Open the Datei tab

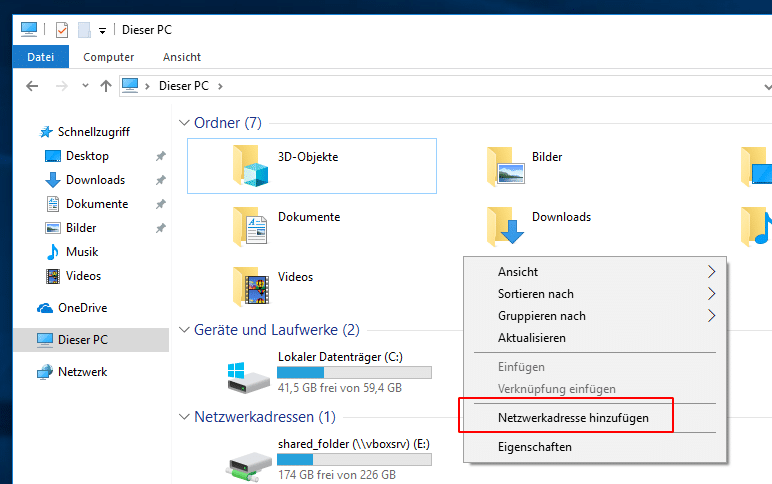coord(40,58)
